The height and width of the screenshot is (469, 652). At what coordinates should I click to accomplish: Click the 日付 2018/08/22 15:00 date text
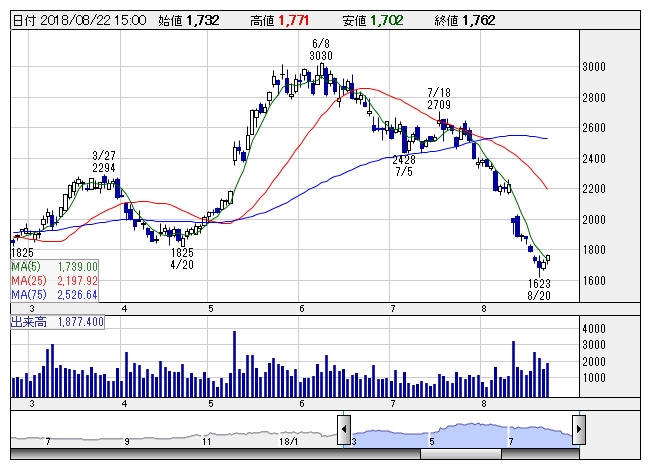pos(79,20)
